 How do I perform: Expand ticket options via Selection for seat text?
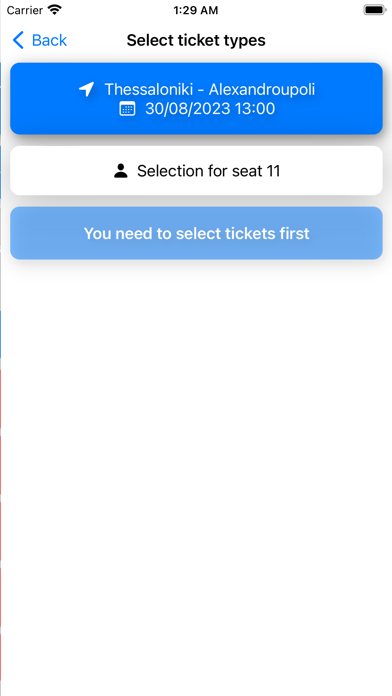198,171
